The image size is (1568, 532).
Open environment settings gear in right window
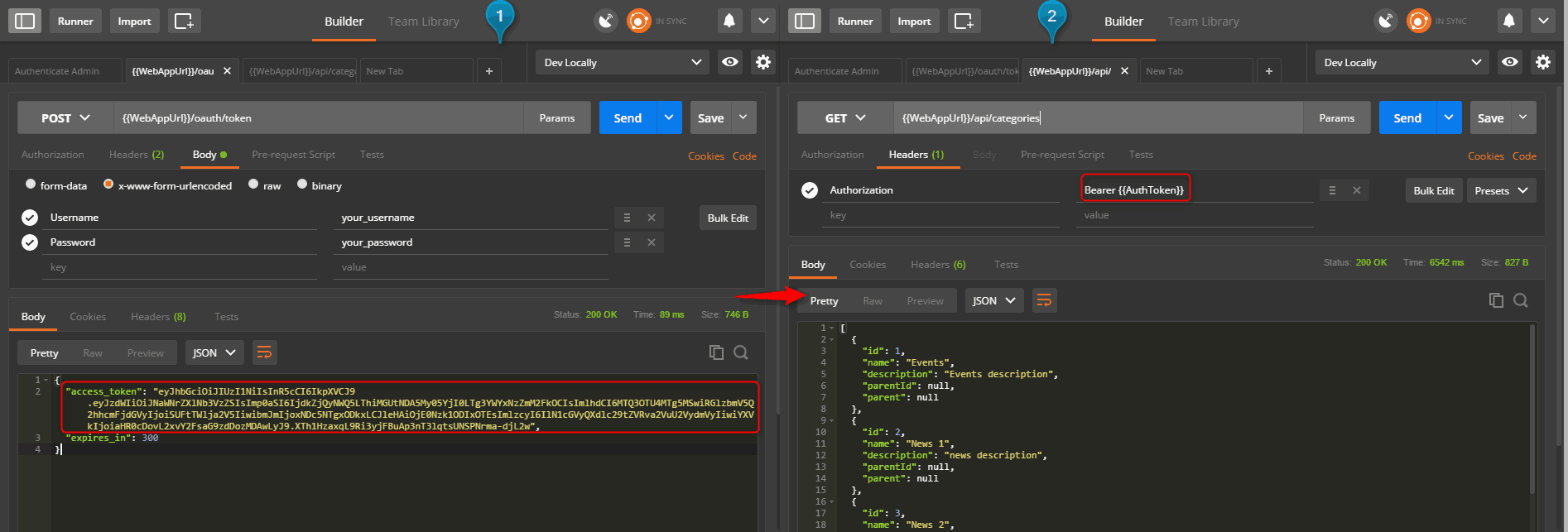(1542, 62)
